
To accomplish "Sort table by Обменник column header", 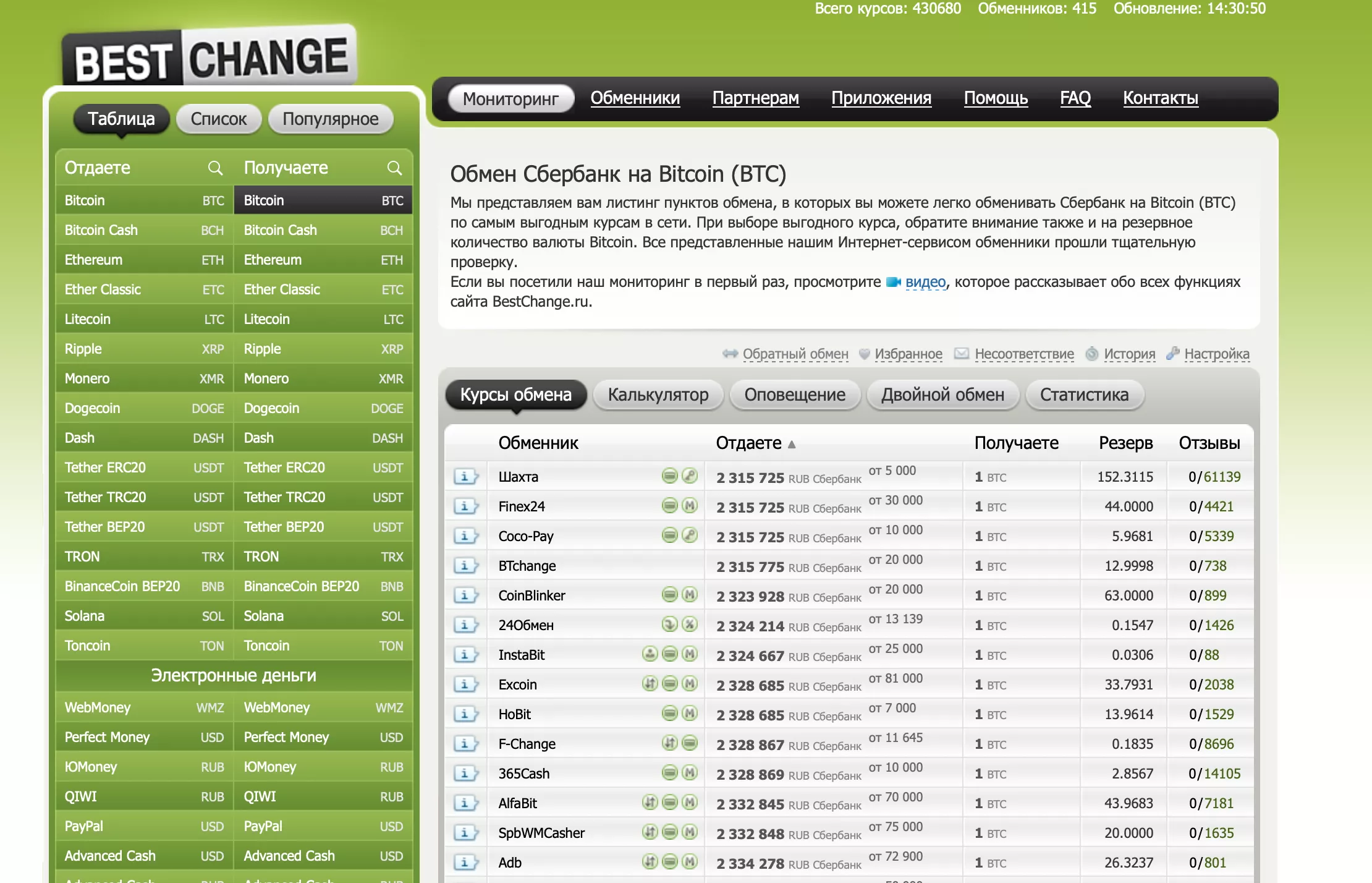I will (538, 443).
